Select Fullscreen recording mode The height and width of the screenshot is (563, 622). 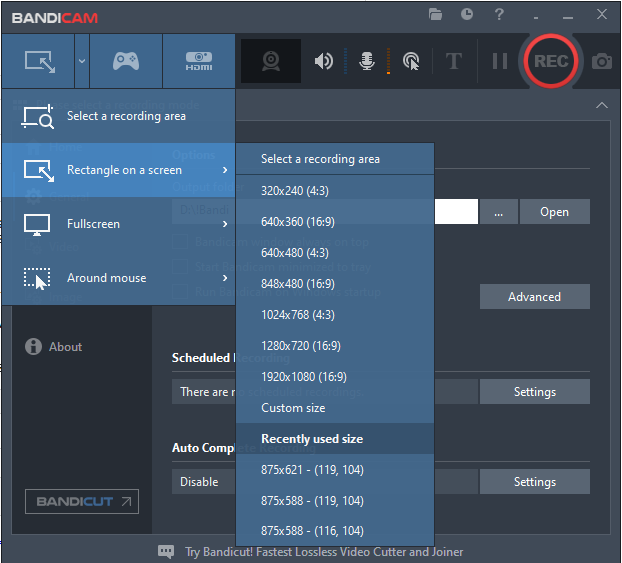point(119,224)
